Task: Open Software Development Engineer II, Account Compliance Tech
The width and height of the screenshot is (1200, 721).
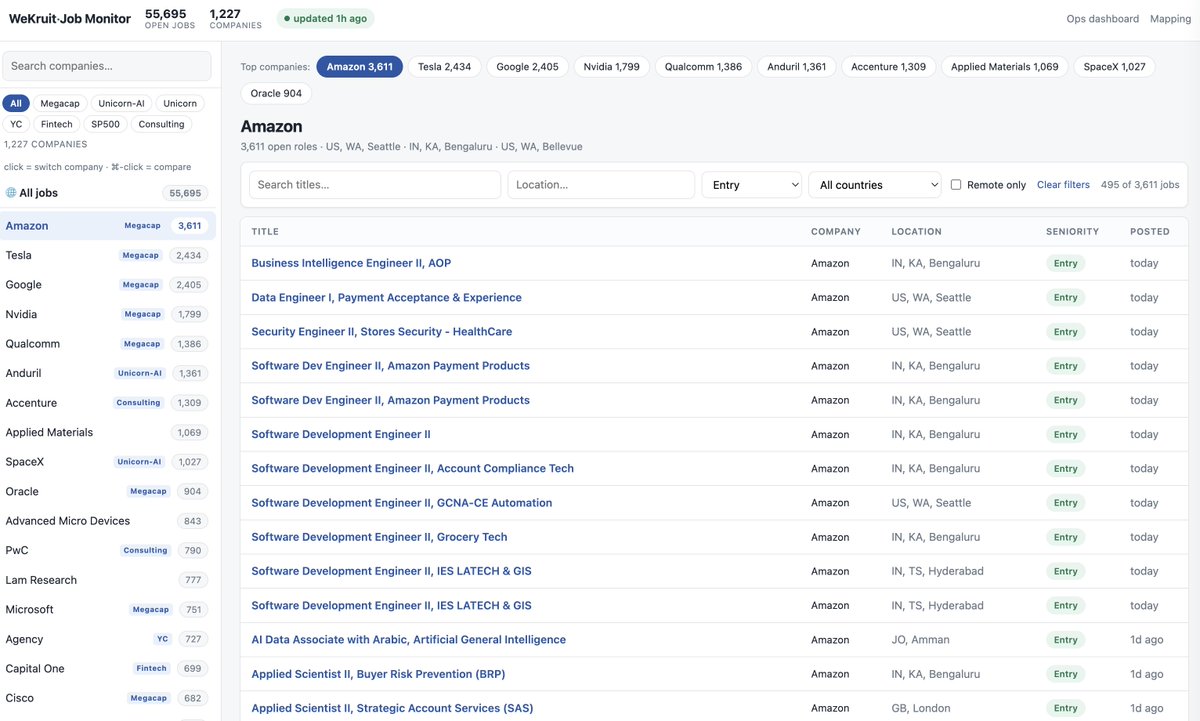Action: (412, 468)
